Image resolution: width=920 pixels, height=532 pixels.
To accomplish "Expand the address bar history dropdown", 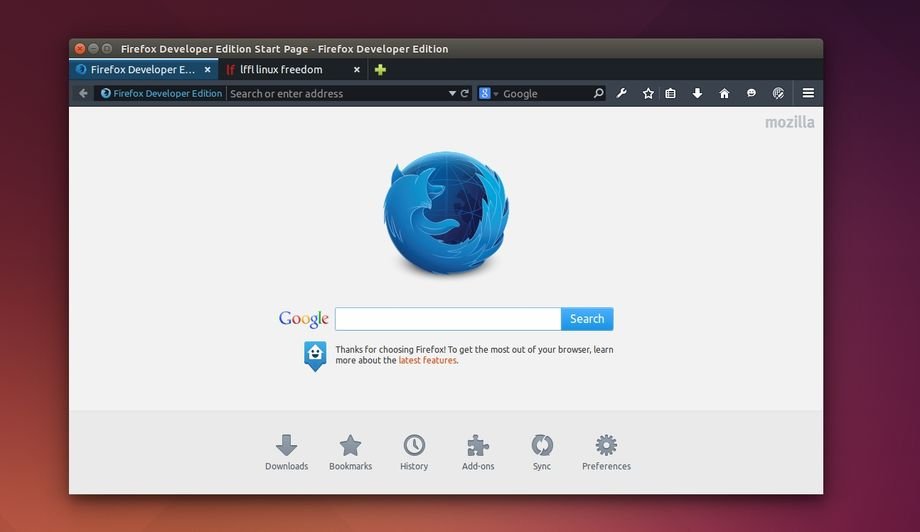I will tap(452, 93).
